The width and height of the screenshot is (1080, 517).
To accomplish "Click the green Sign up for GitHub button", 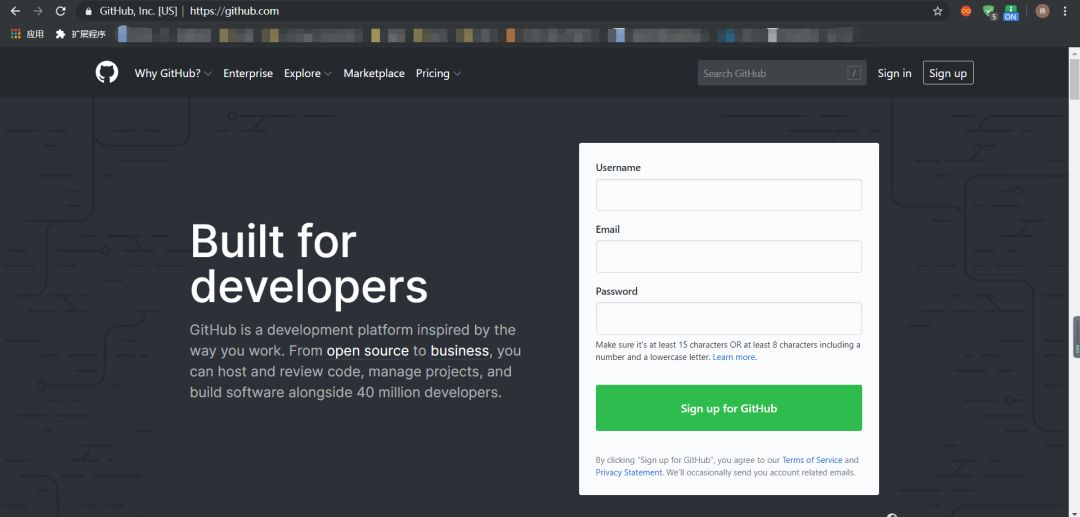I will (729, 408).
